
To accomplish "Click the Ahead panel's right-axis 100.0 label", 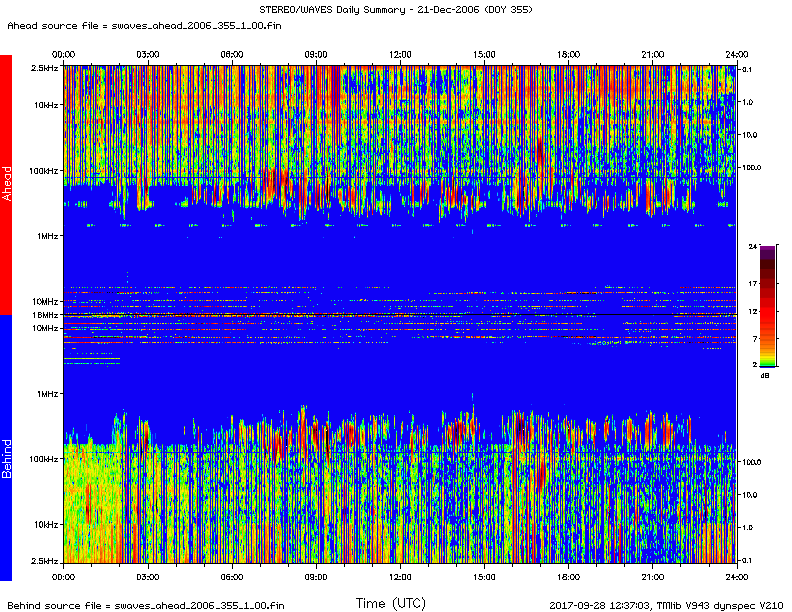I will pyautogui.click(x=751, y=167).
